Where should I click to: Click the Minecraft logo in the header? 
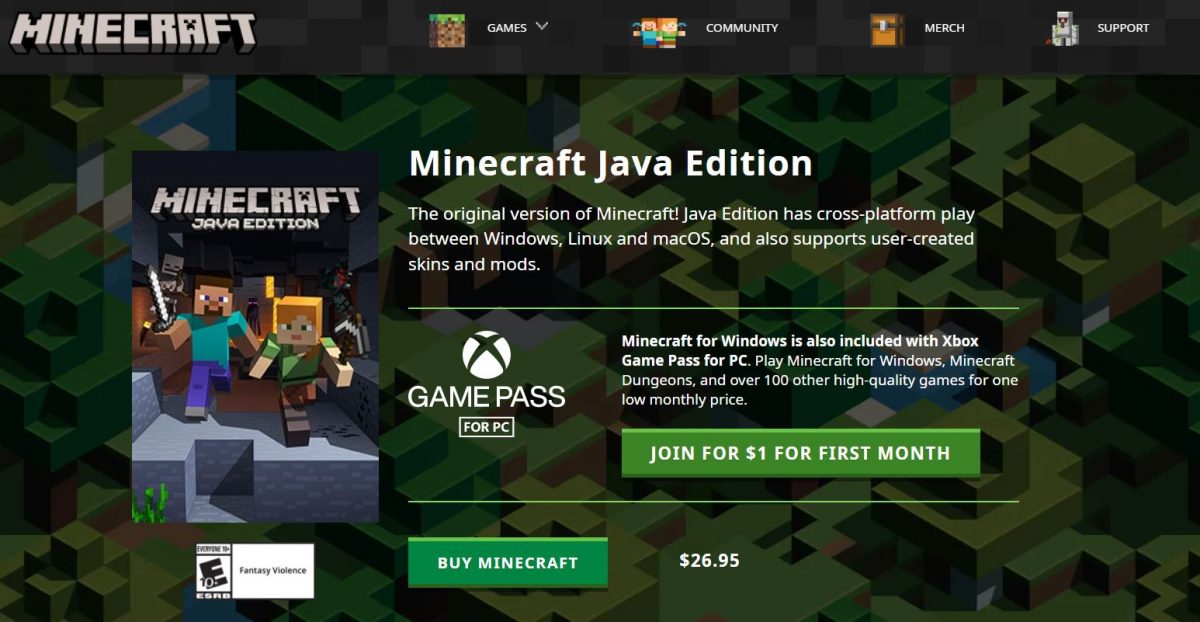click(x=133, y=31)
